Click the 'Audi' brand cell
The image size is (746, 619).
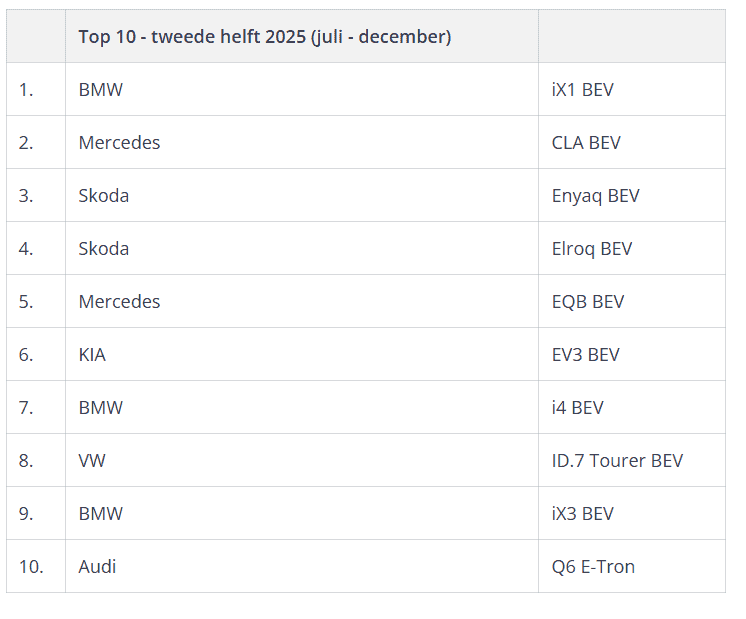(x=97, y=567)
